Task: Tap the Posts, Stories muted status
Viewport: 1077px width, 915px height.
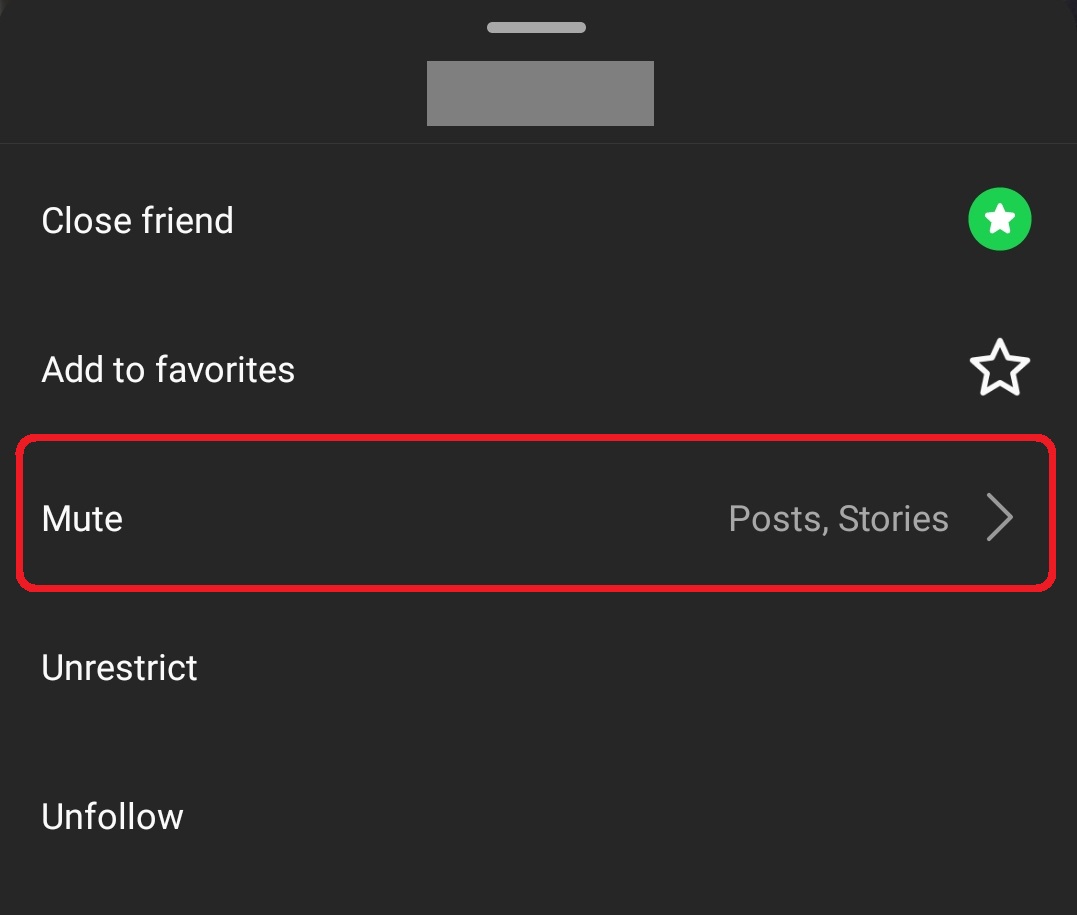Action: pos(839,519)
